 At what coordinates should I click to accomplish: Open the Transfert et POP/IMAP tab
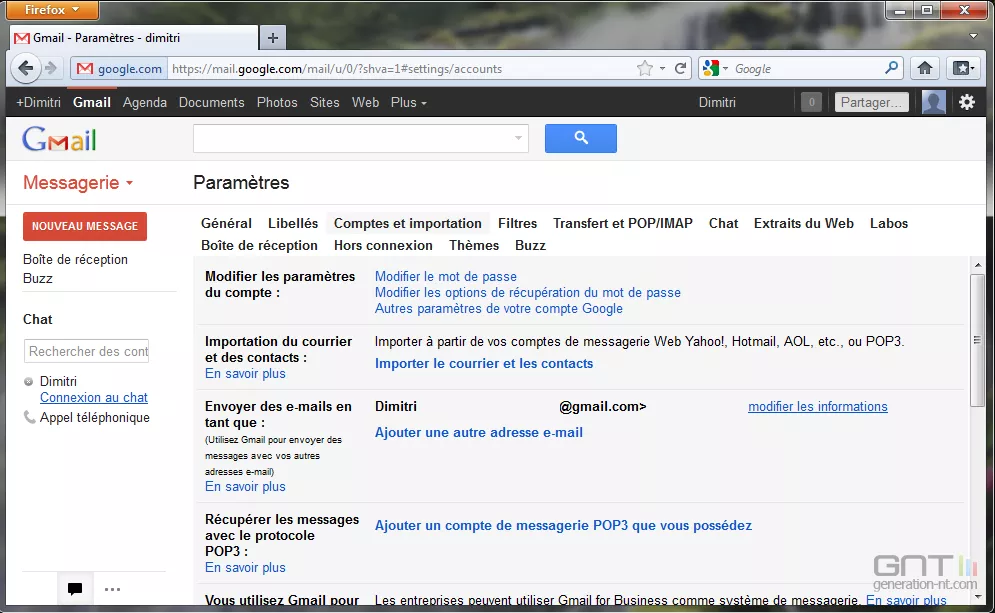pos(622,223)
